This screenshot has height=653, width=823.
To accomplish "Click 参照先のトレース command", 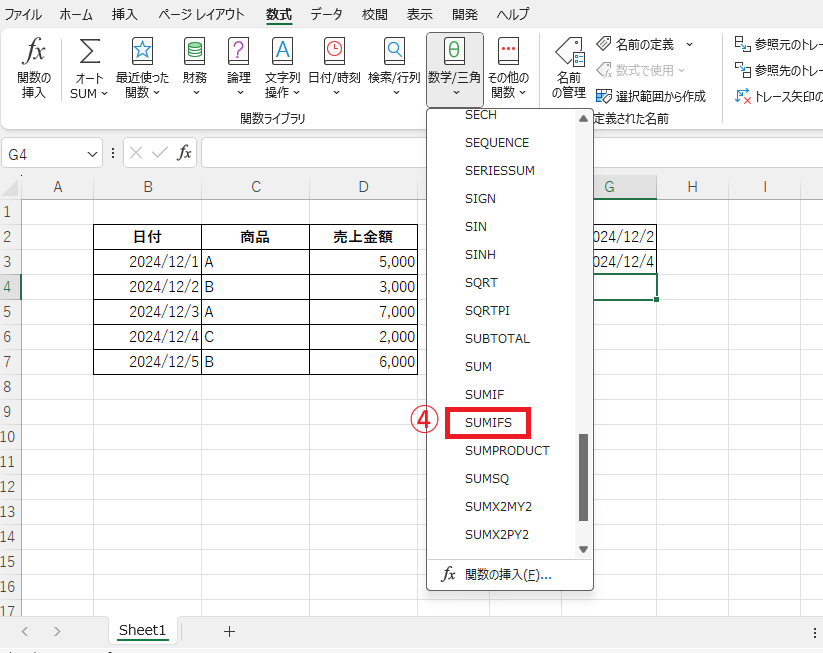I will point(778,70).
